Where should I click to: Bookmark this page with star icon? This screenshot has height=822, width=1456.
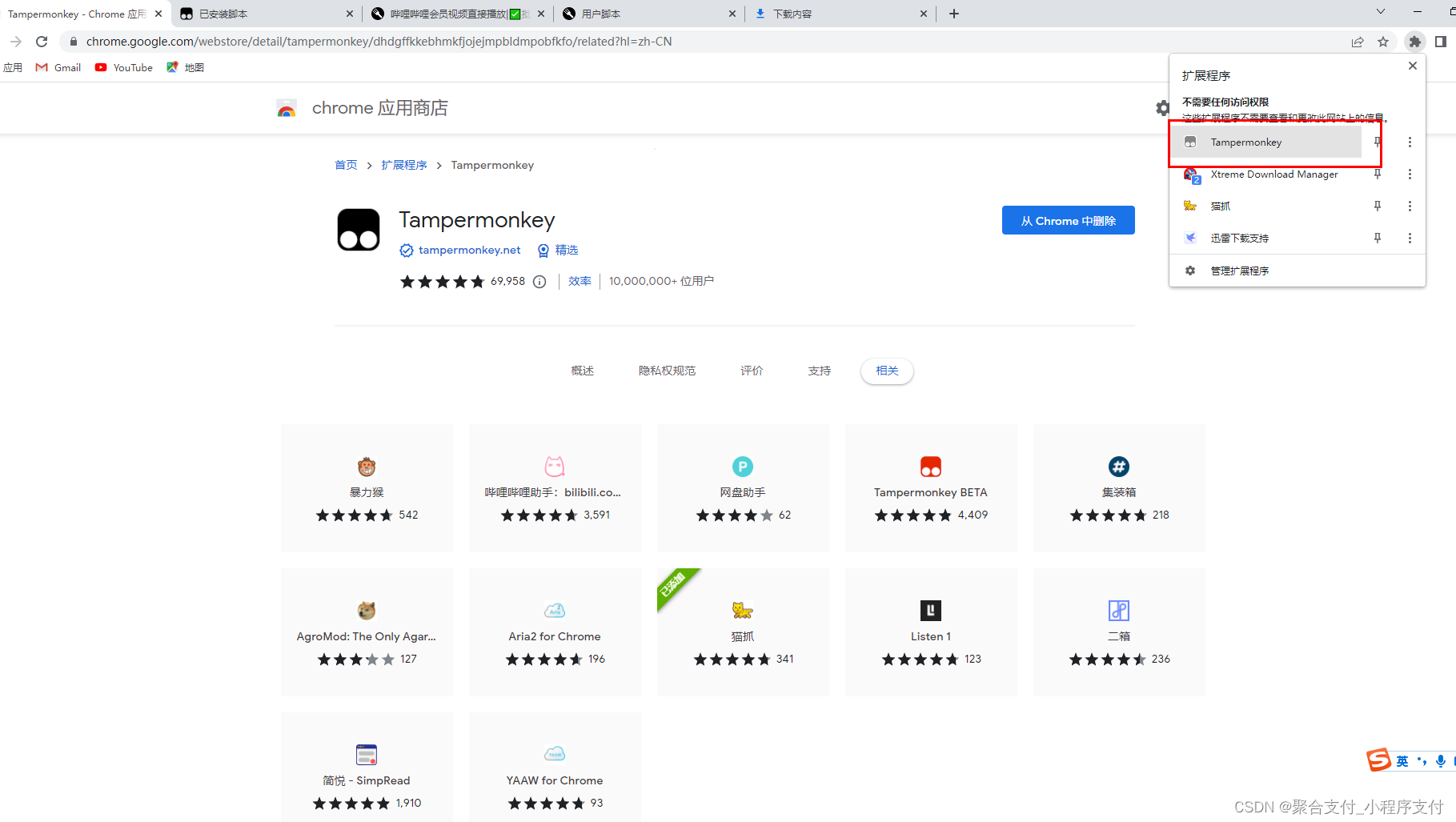[x=1383, y=42]
